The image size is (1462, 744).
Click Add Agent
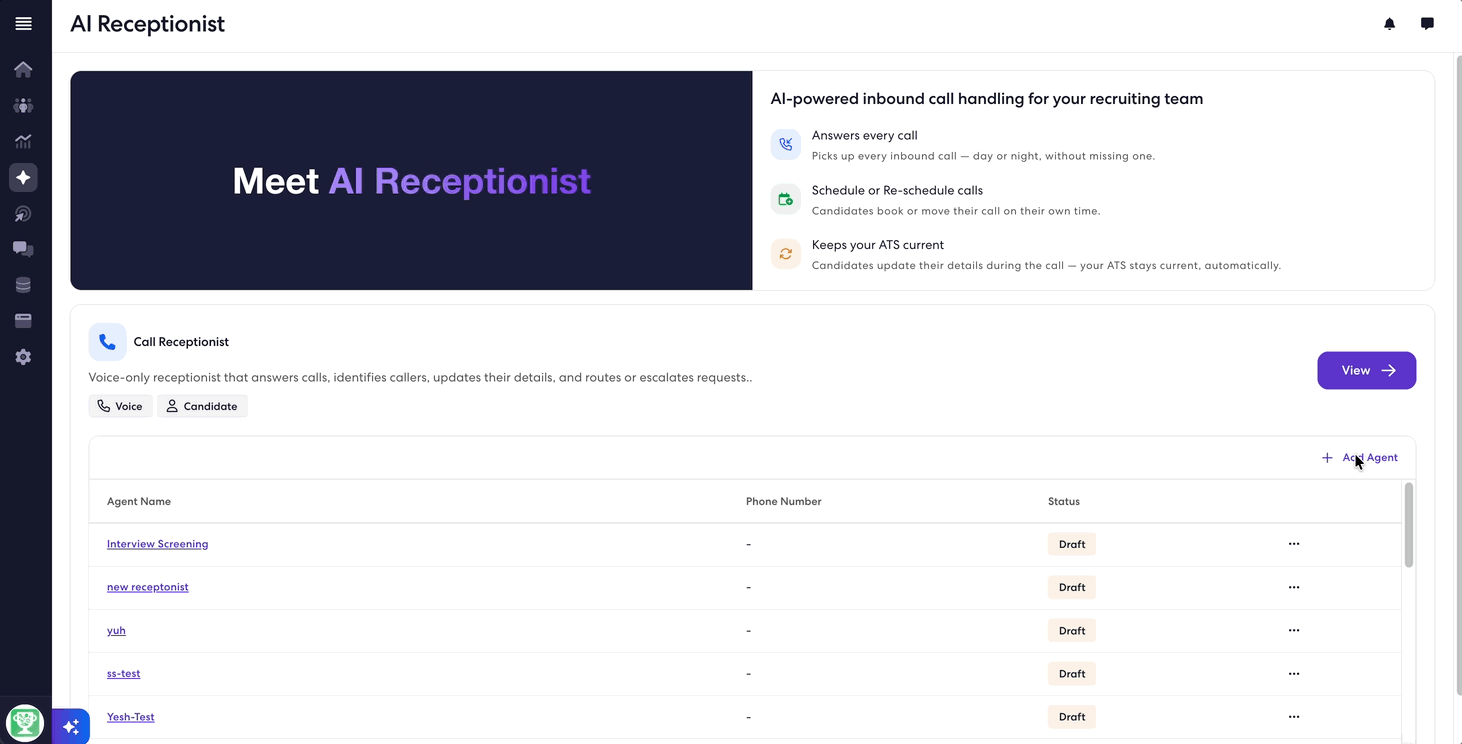click(x=1359, y=457)
